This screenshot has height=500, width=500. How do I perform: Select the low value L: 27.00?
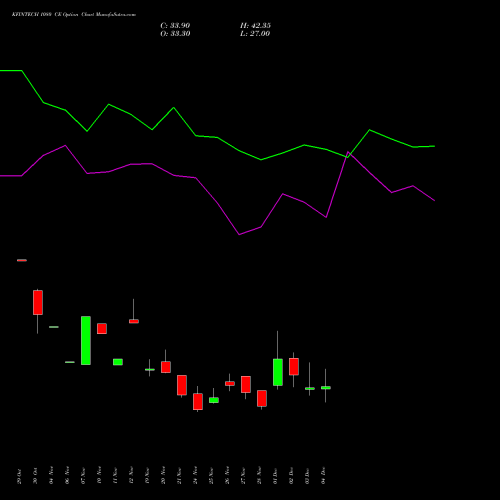click(x=255, y=34)
